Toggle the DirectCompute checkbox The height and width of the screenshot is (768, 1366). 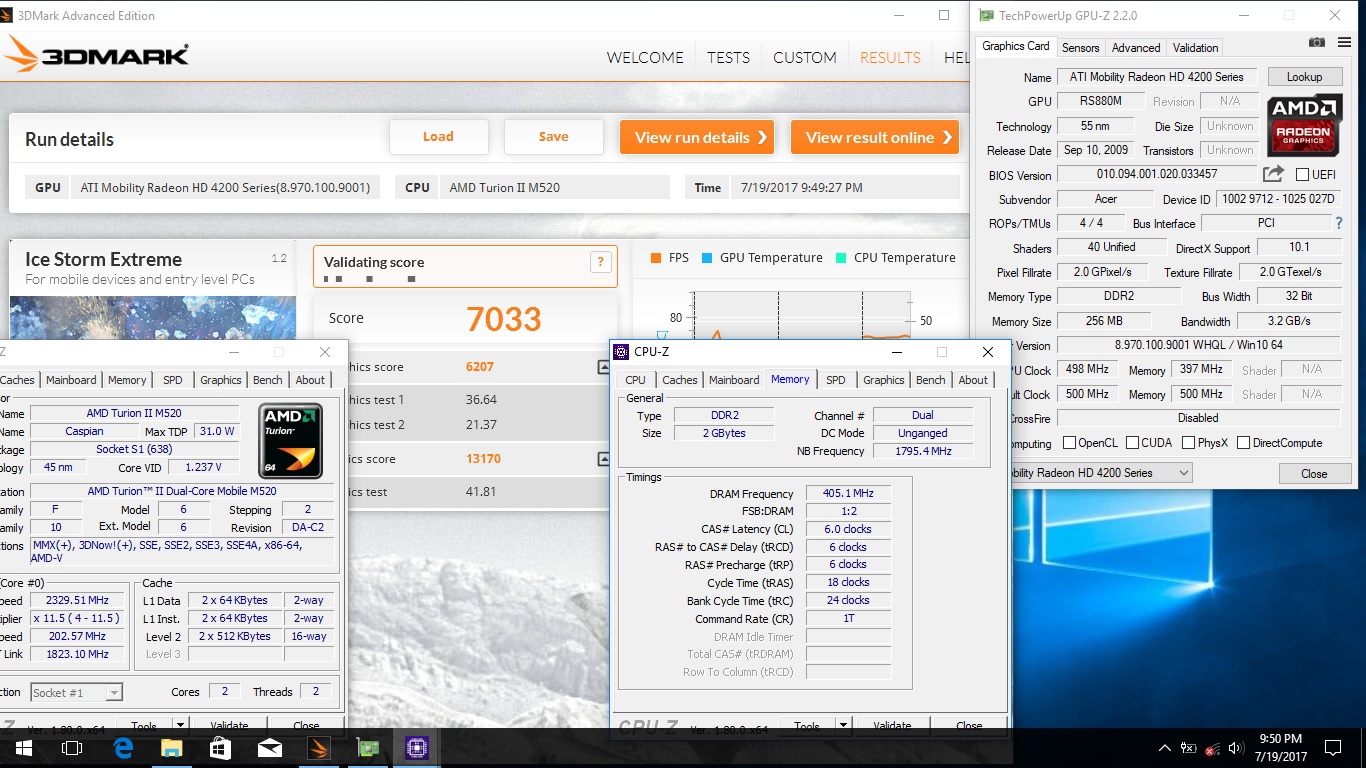click(1243, 443)
